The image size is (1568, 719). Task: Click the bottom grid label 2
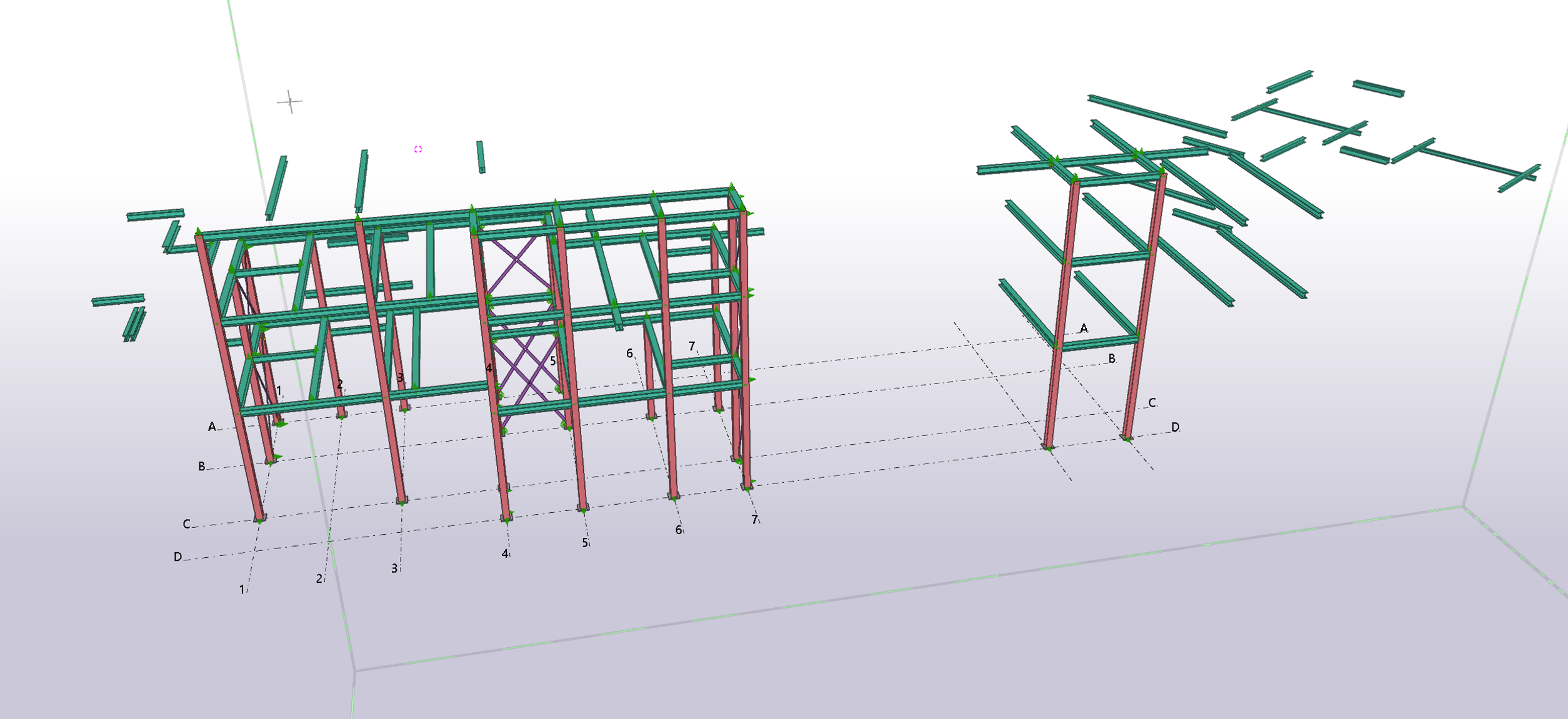coord(319,579)
